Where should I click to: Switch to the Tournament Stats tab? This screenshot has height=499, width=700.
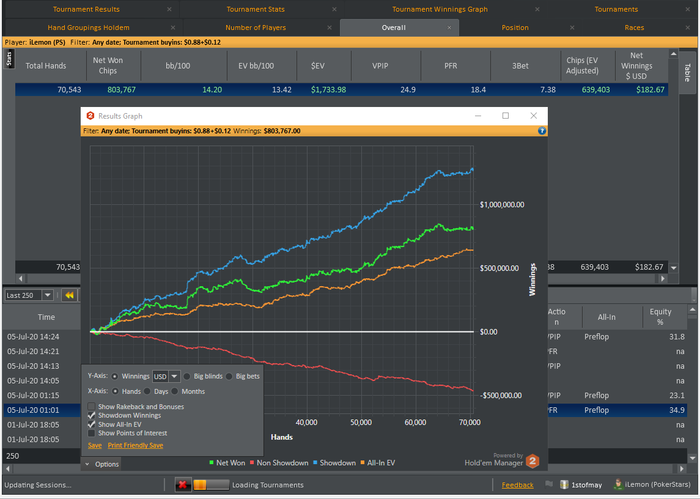pyautogui.click(x=255, y=9)
